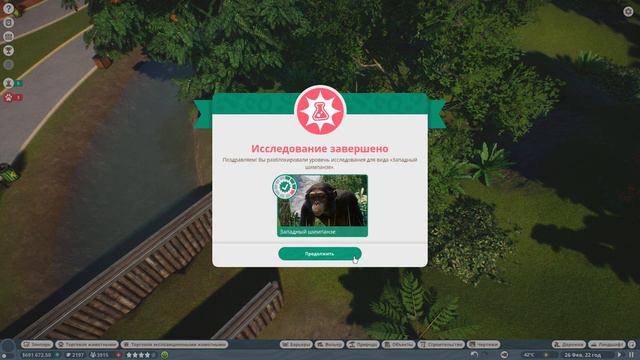640x360 pixels.
Task: Open the grid overview icon in sidebar
Action: [8, 36]
